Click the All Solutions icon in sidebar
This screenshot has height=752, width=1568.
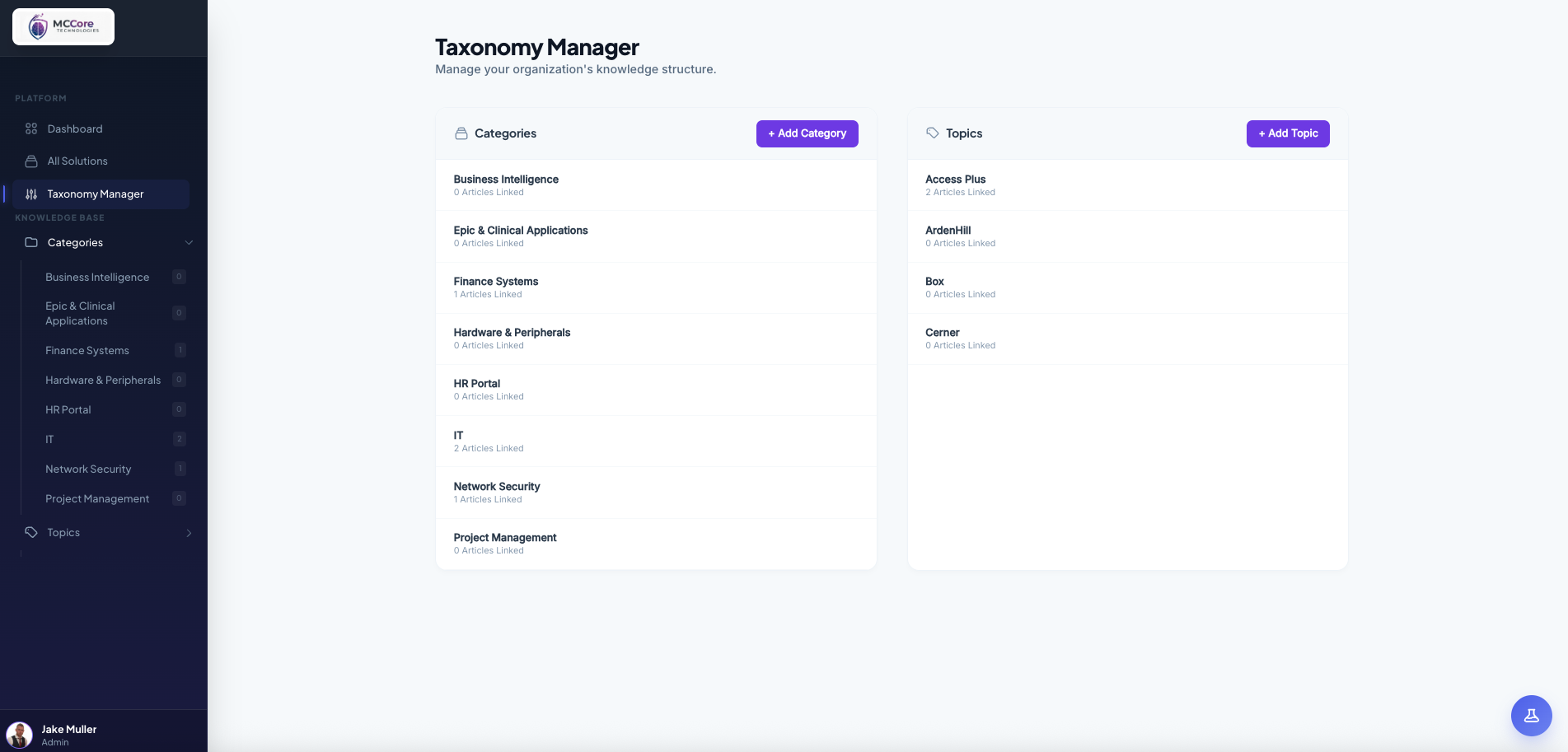(31, 161)
